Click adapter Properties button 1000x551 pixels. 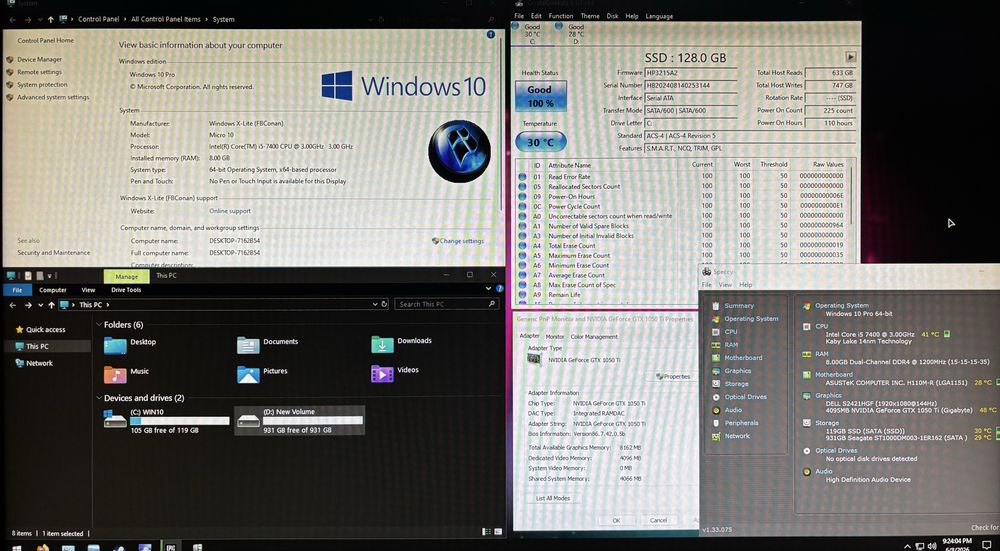coord(673,376)
